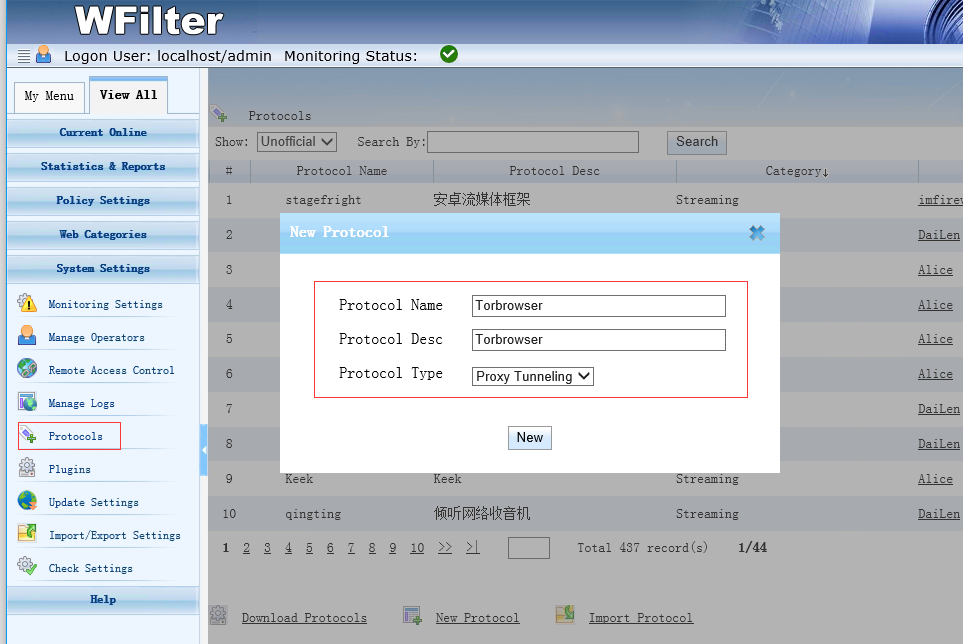963x644 pixels.
Task: Open Check Settings menu item
Action: coord(90,568)
